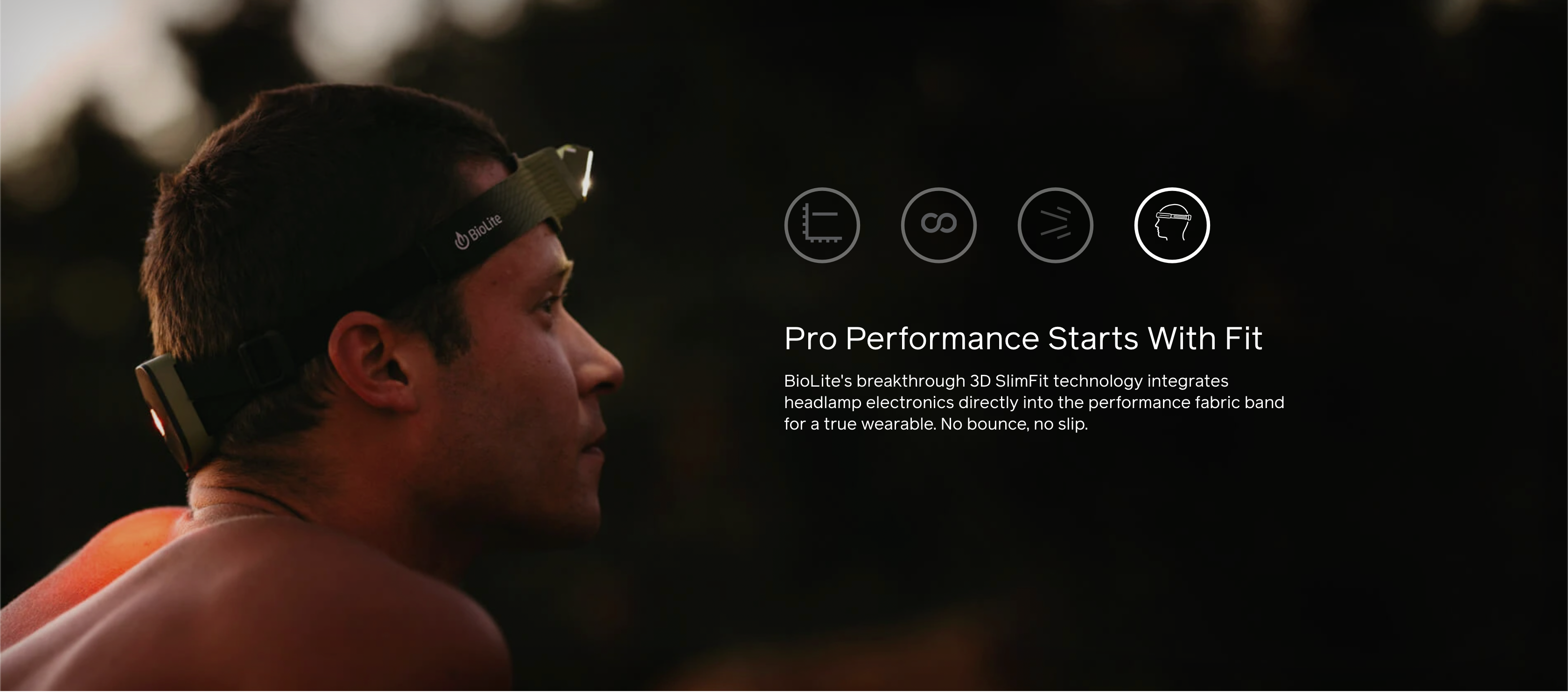Click the BioLite logo on the headband
Viewport: 1568px width, 692px height.
(x=478, y=232)
